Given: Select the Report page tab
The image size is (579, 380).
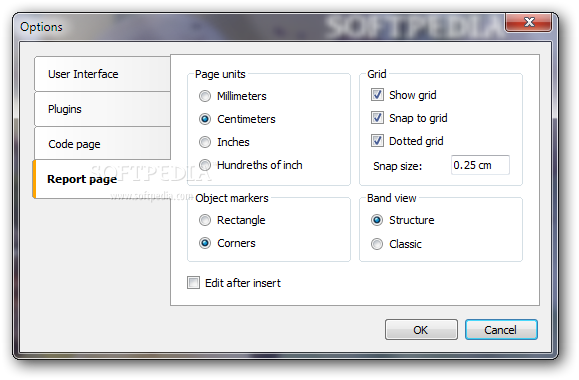Looking at the screenshot, I should pos(102,179).
